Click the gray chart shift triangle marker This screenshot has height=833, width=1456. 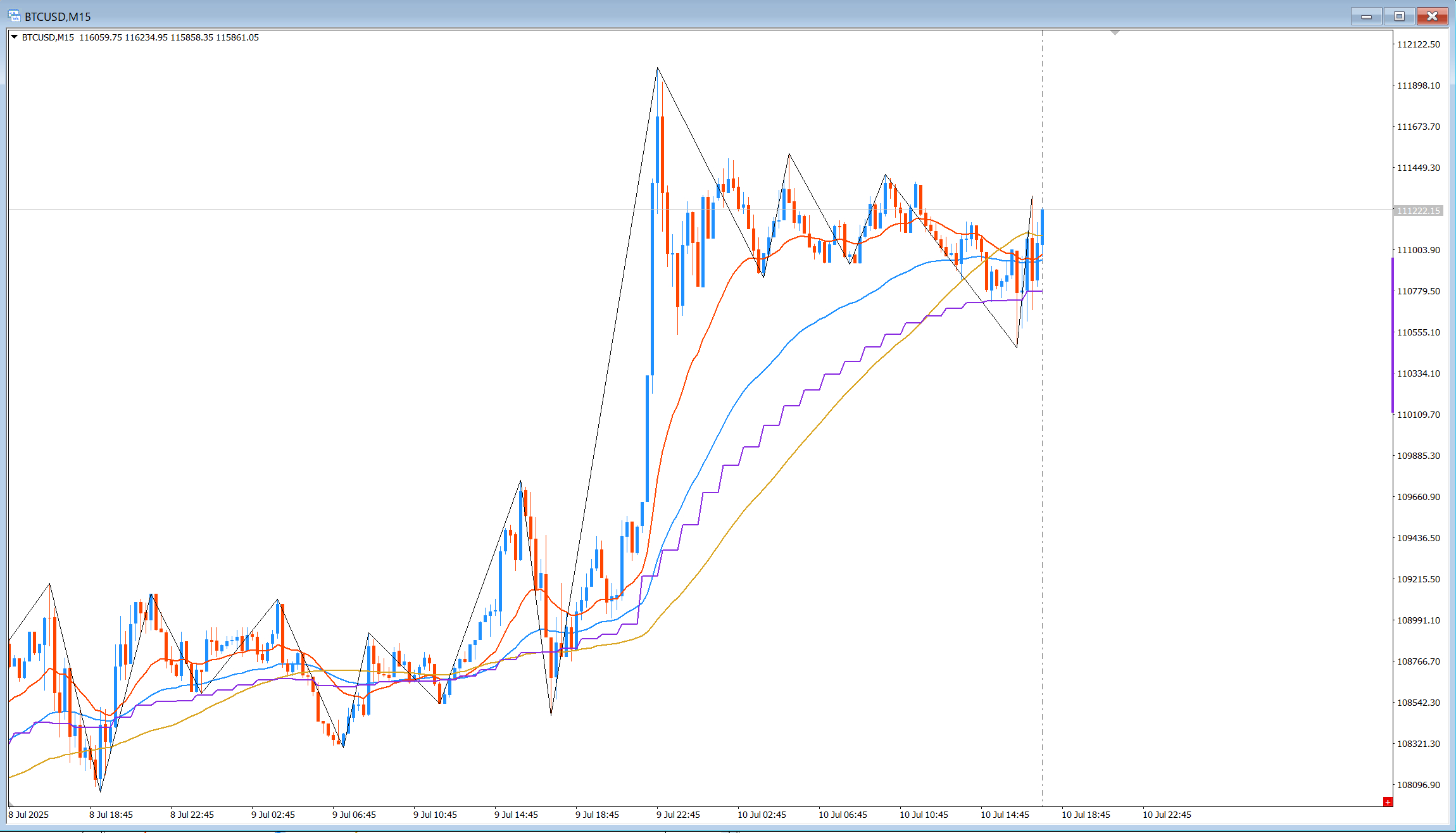point(1115,32)
